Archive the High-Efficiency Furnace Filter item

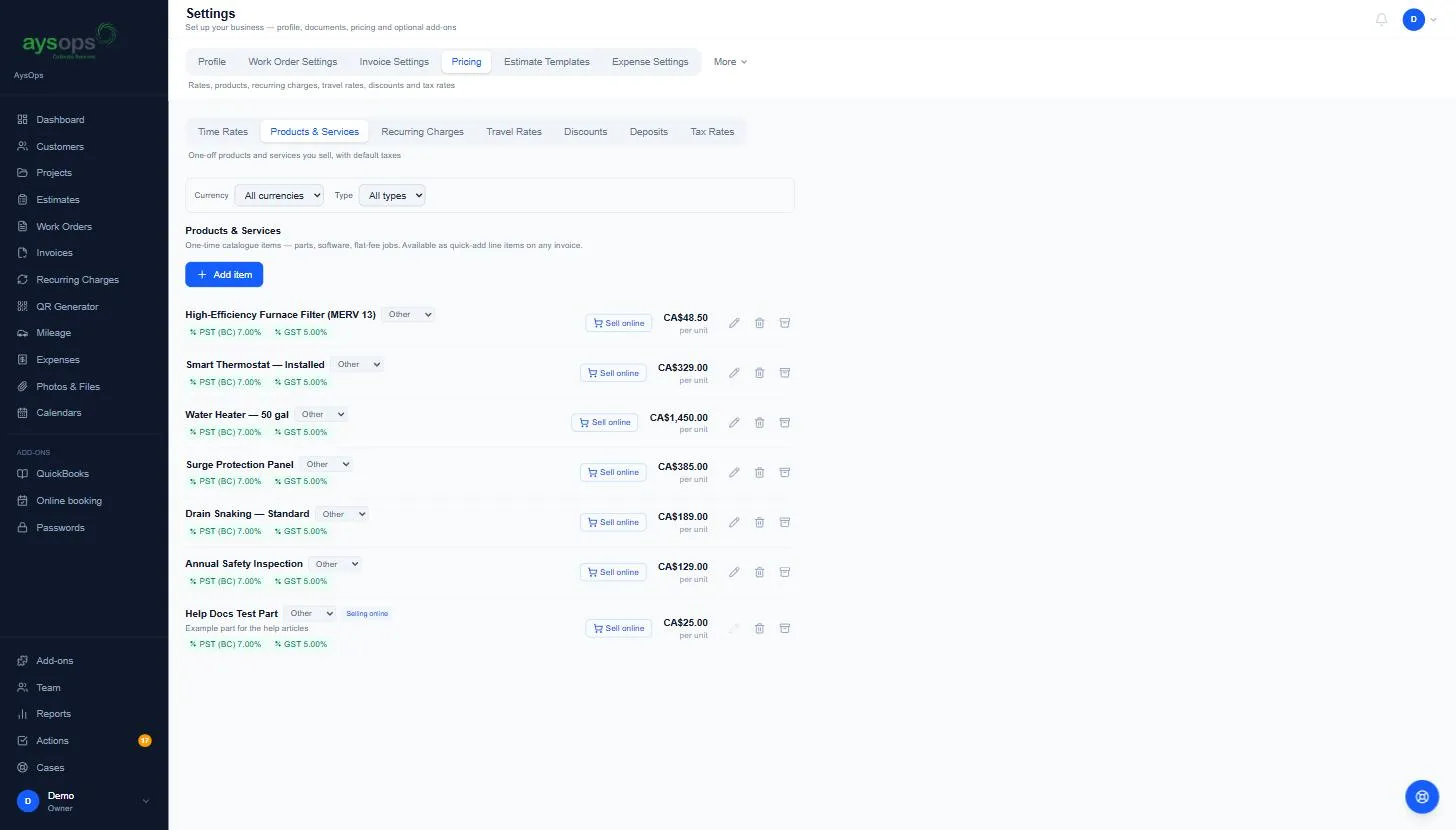tap(785, 323)
